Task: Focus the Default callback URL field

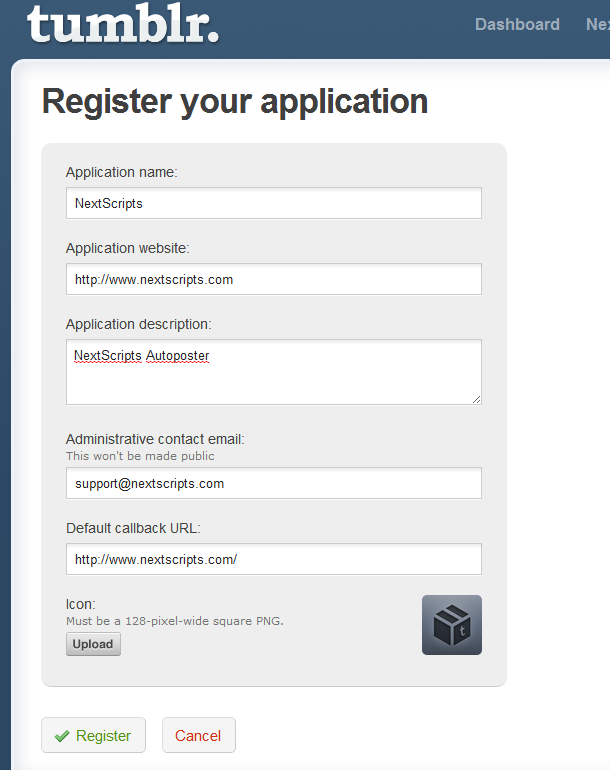Action: (x=274, y=559)
